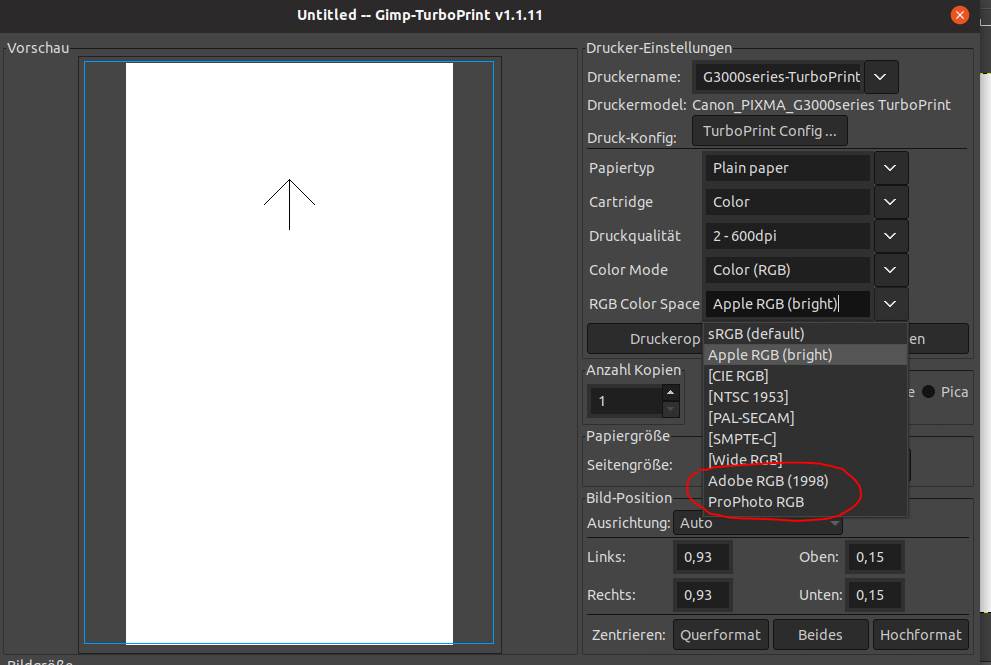The height and width of the screenshot is (665, 991).
Task: Select the Pica radio button
Action: pos(928,392)
